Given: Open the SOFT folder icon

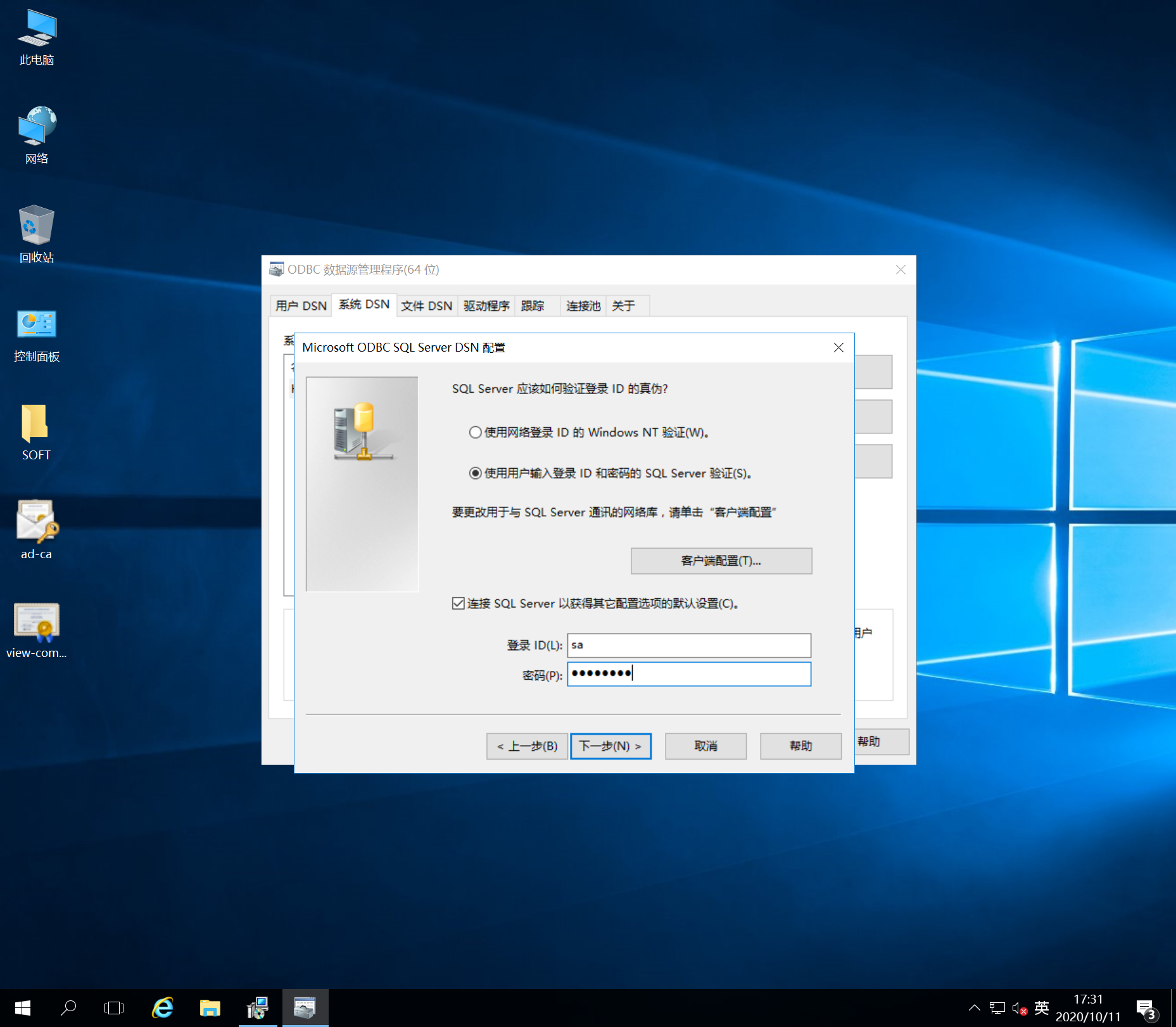Looking at the screenshot, I should coord(35,432).
